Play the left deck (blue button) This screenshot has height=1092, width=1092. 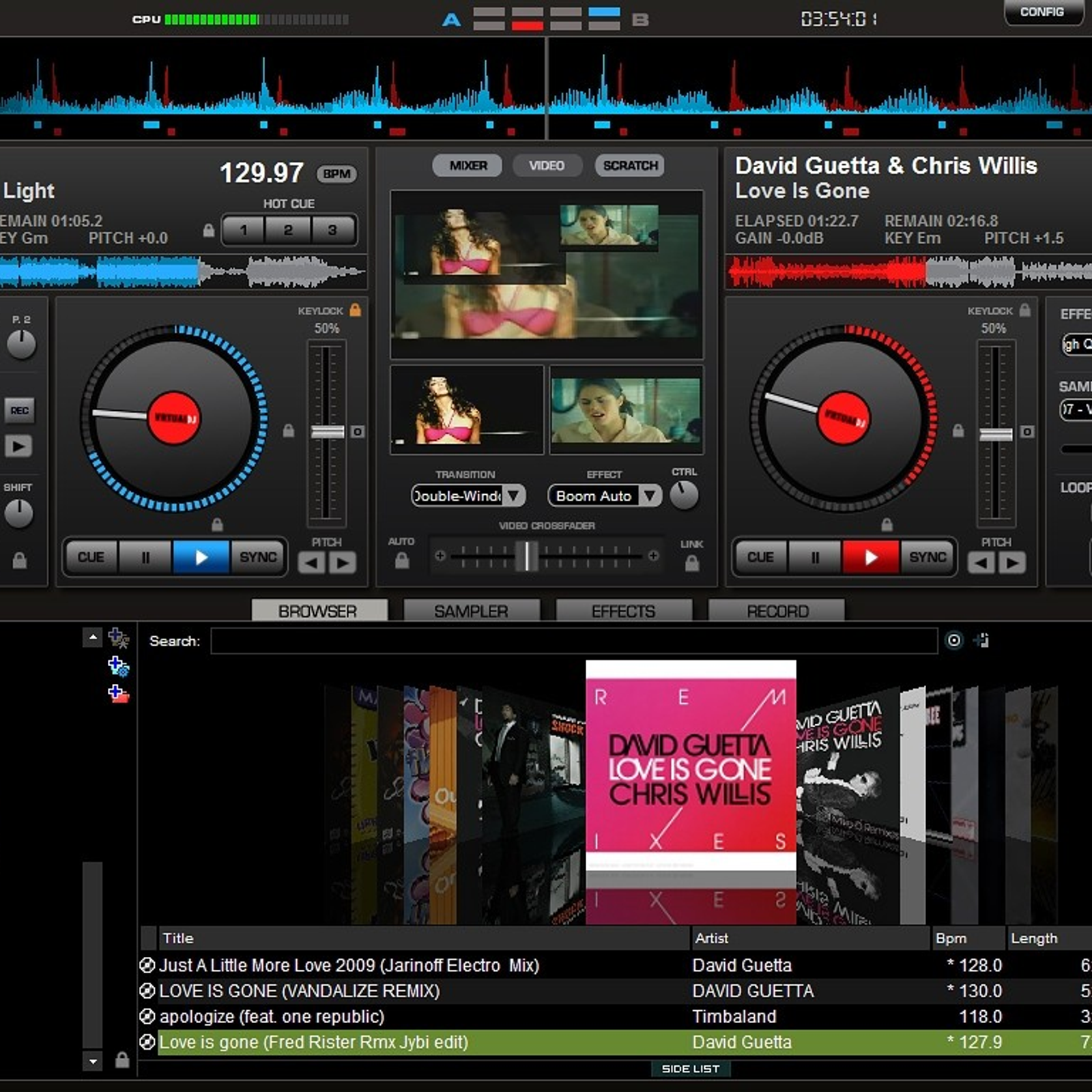pyautogui.click(x=201, y=557)
